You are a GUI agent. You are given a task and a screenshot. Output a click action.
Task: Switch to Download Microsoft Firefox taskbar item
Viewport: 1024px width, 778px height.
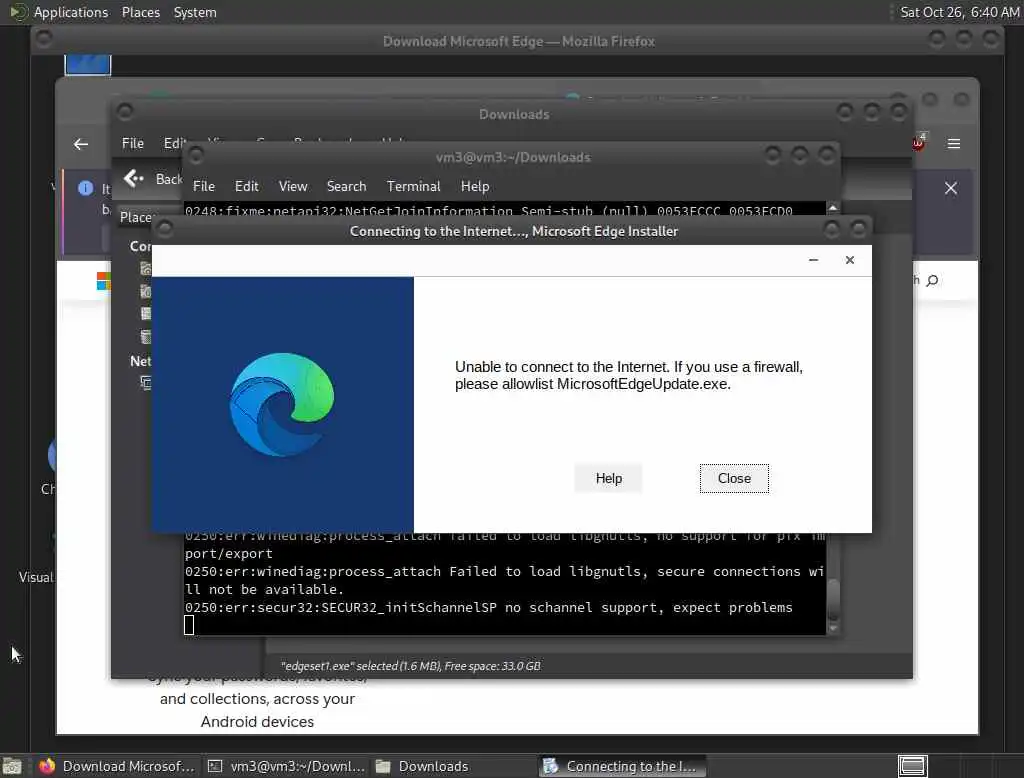click(x=116, y=766)
